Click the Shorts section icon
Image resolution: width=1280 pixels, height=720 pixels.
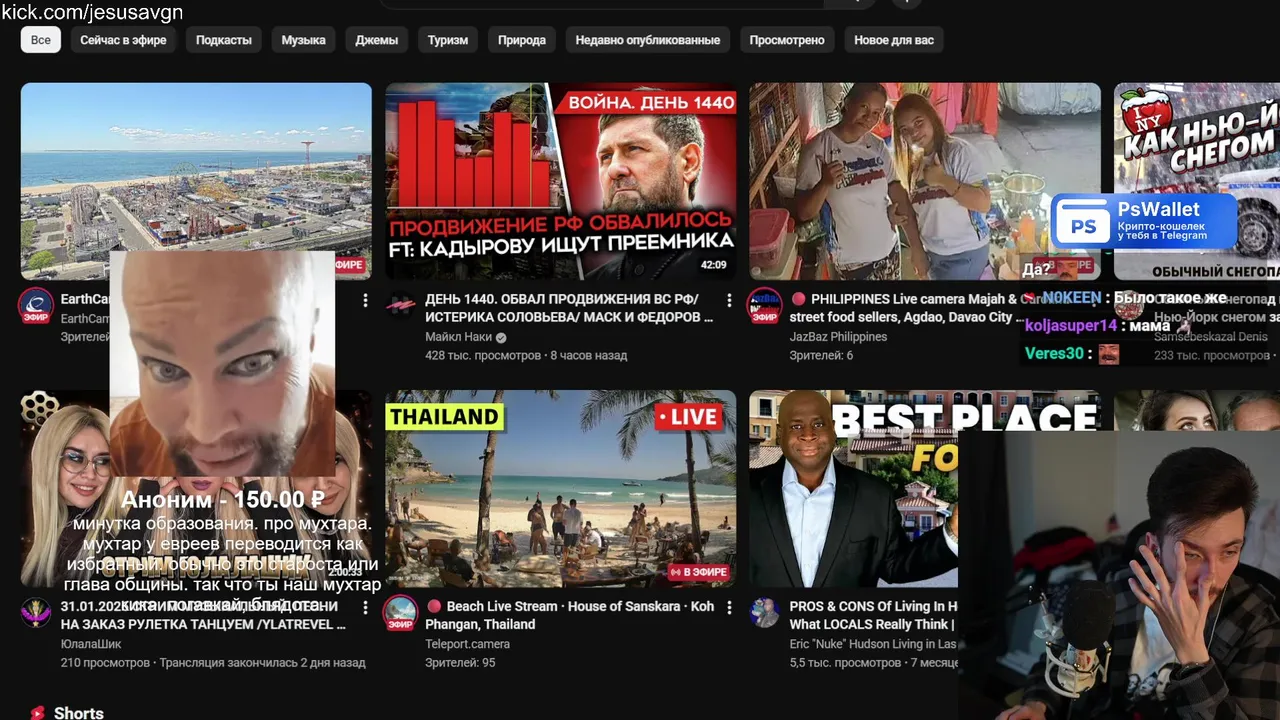[37, 713]
